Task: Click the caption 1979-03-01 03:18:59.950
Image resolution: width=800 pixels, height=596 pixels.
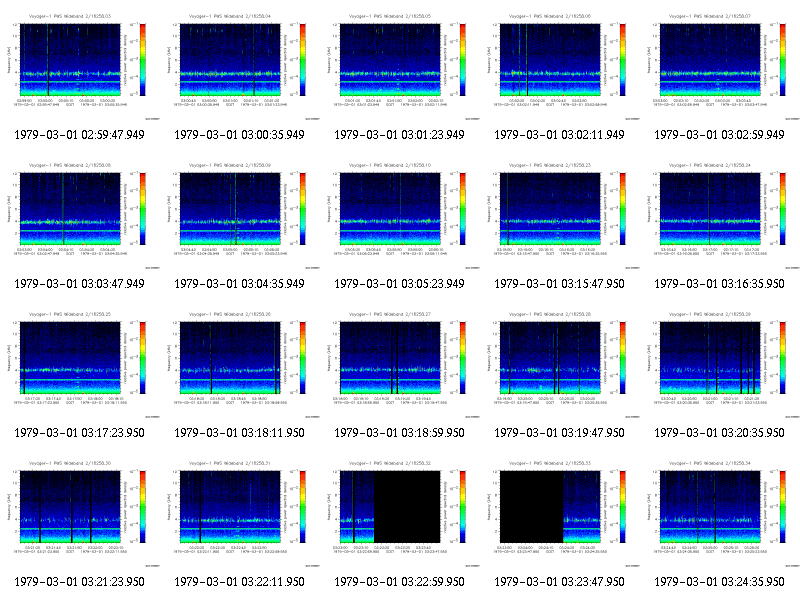Action: click(399, 433)
